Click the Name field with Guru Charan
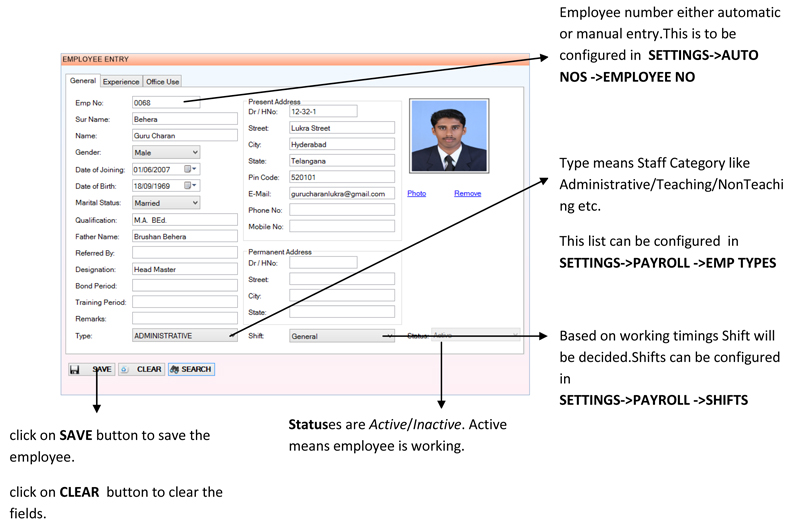Screen dimensions: 801x524 (184, 135)
